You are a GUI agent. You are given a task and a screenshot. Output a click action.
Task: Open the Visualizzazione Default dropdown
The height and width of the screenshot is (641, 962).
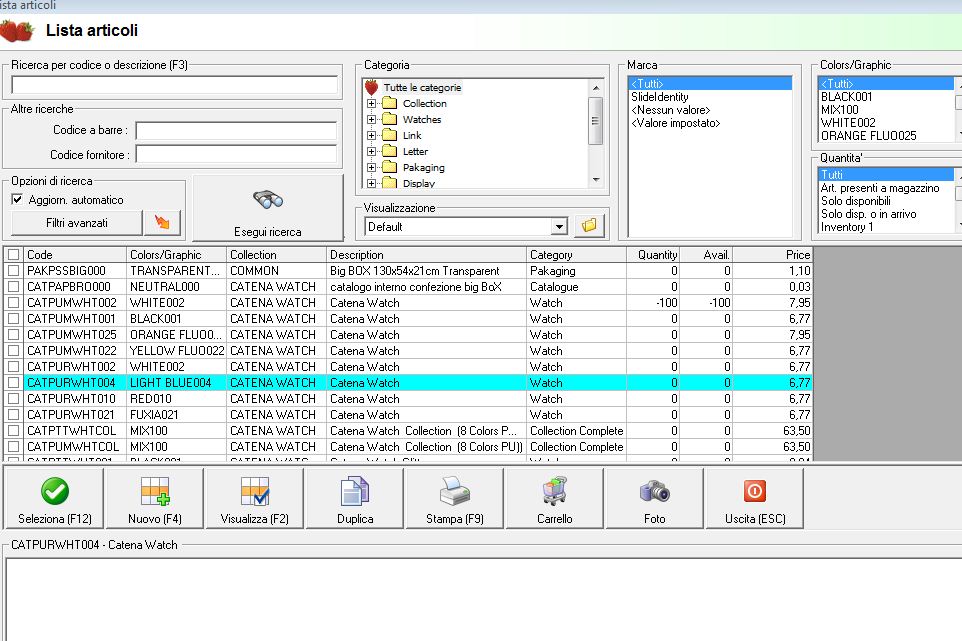tap(559, 226)
